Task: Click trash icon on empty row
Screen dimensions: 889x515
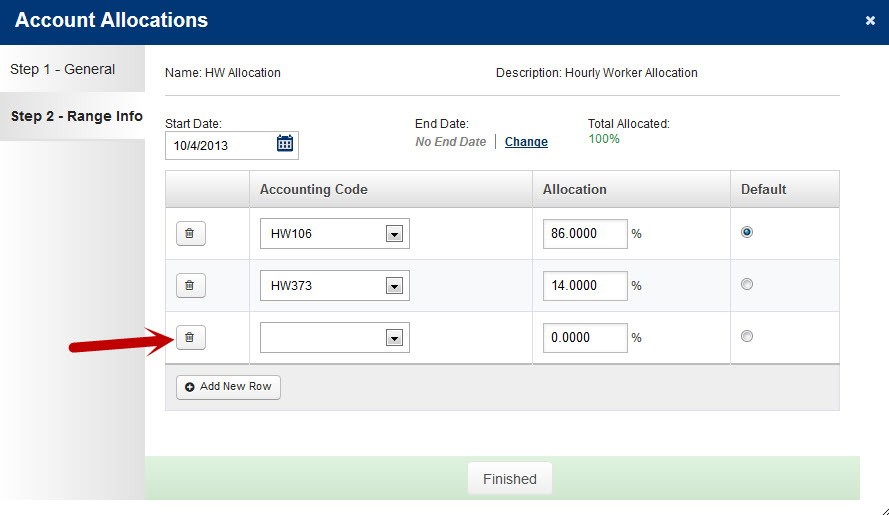Action: tap(190, 337)
